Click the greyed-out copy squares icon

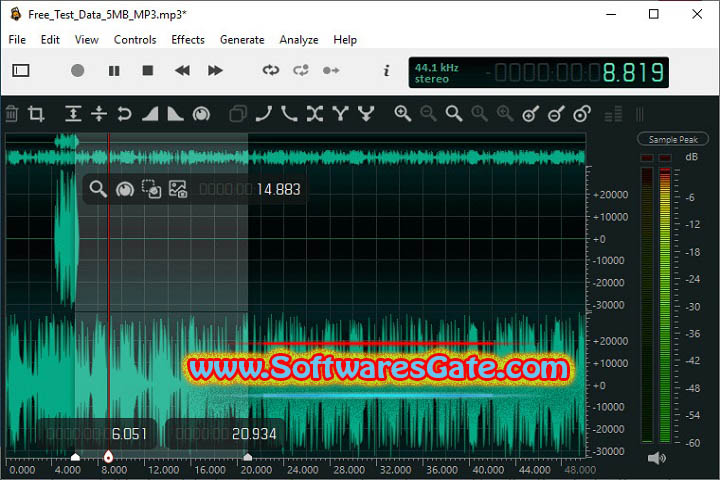click(238, 113)
